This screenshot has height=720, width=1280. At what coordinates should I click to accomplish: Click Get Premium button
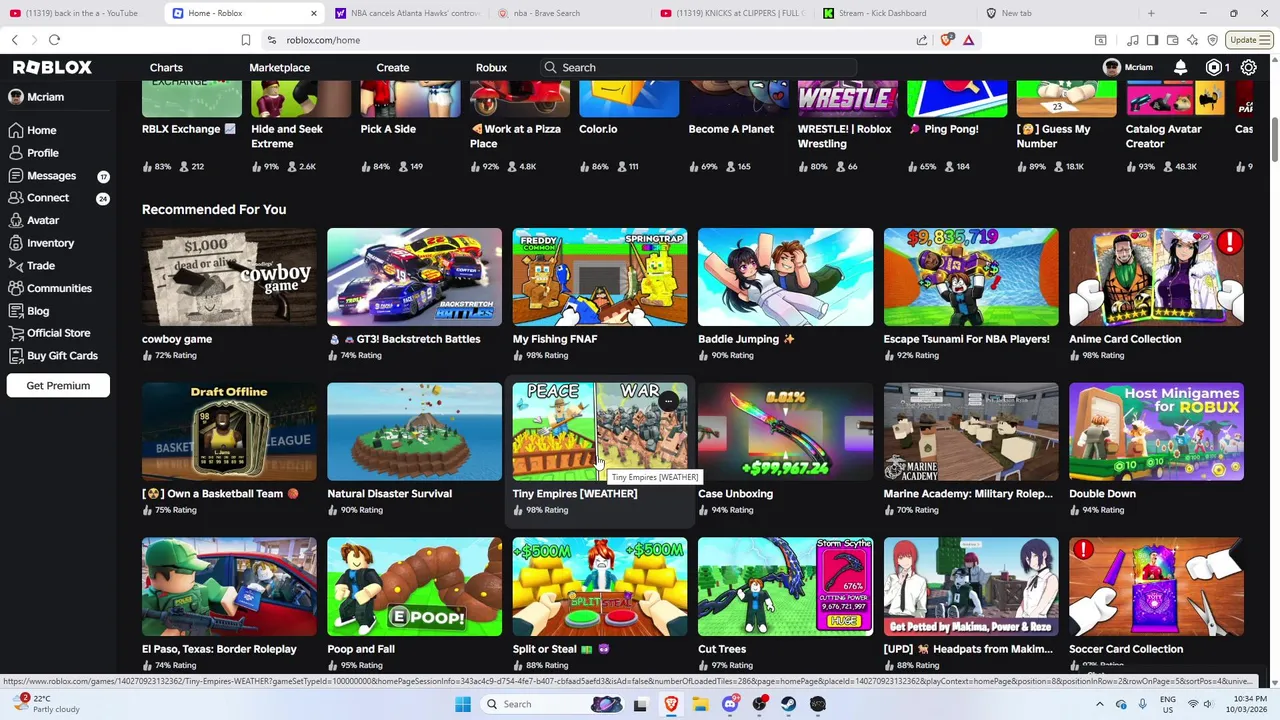tap(58, 386)
